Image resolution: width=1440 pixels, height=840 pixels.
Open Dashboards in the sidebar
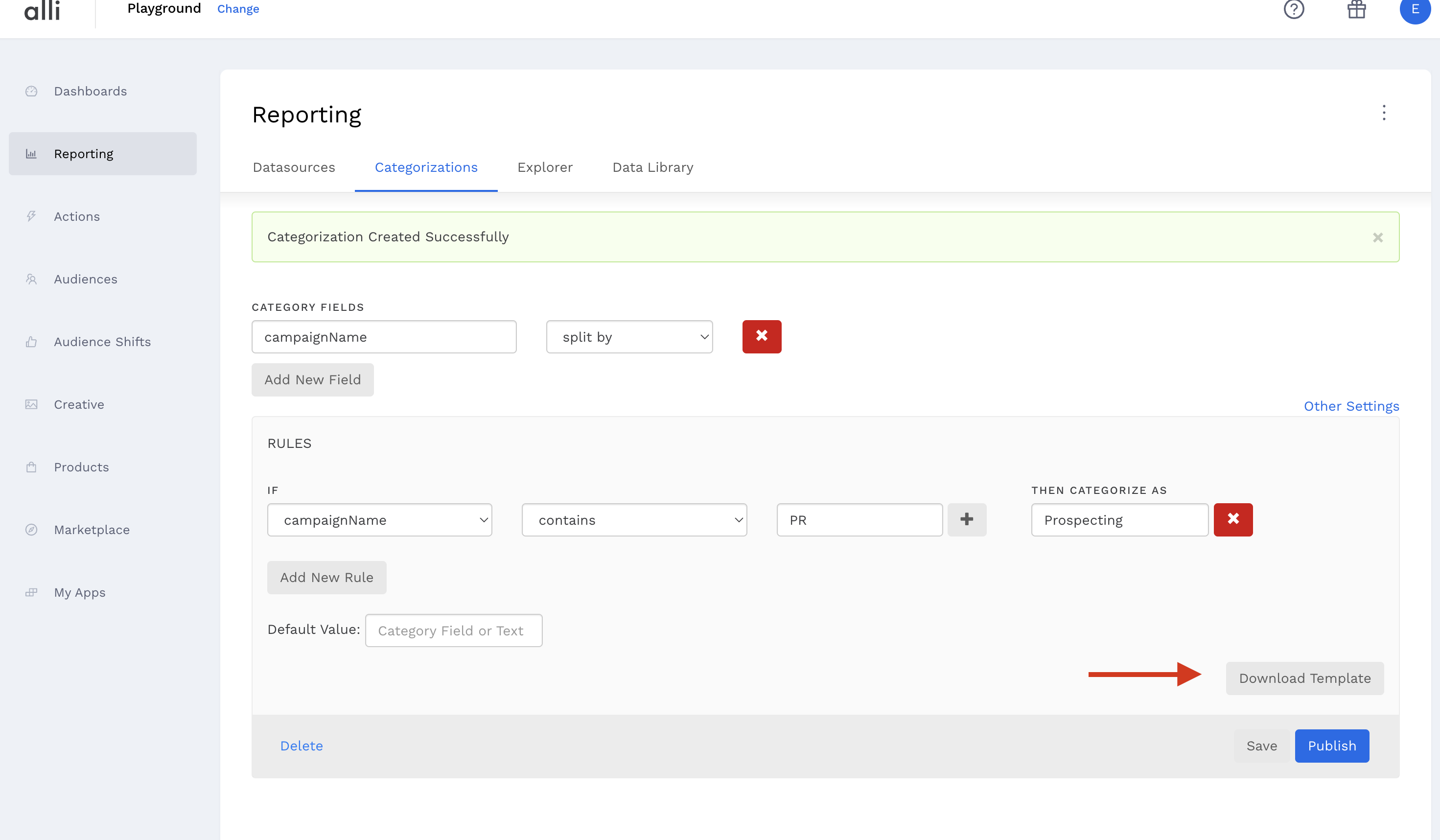click(x=90, y=91)
